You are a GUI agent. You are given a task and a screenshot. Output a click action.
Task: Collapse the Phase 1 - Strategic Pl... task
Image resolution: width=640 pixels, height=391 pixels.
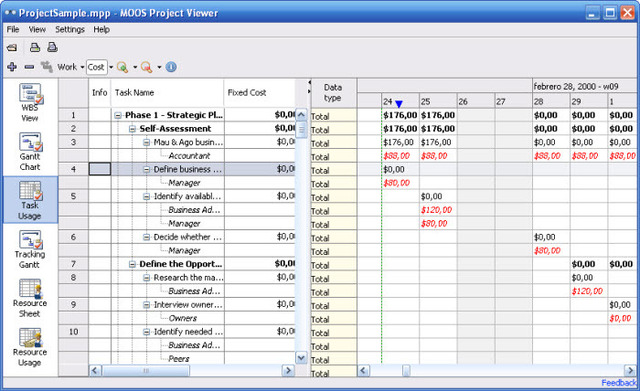[118, 116]
